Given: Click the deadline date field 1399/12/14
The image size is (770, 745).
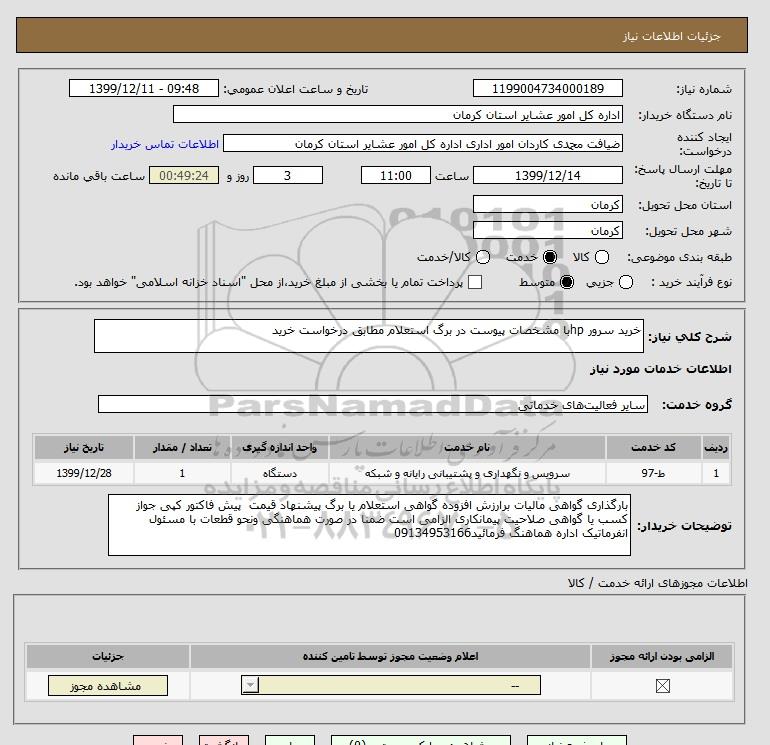Looking at the screenshot, I should (548, 175).
